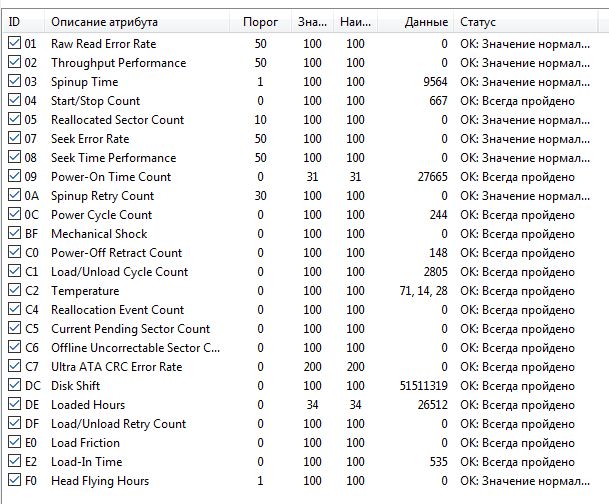This screenshot has height=504, width=609.
Task: Toggle Load-In Time checkbox
Action: click(x=14, y=461)
